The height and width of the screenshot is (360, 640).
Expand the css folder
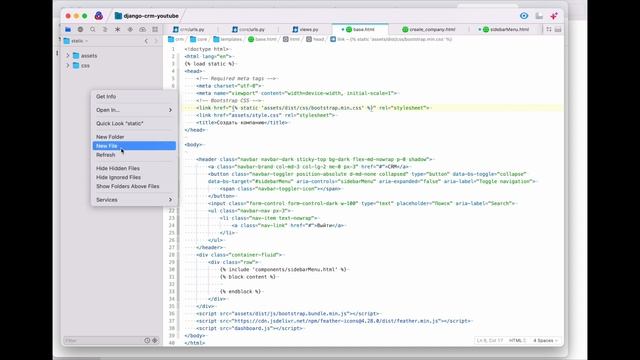tap(68, 65)
